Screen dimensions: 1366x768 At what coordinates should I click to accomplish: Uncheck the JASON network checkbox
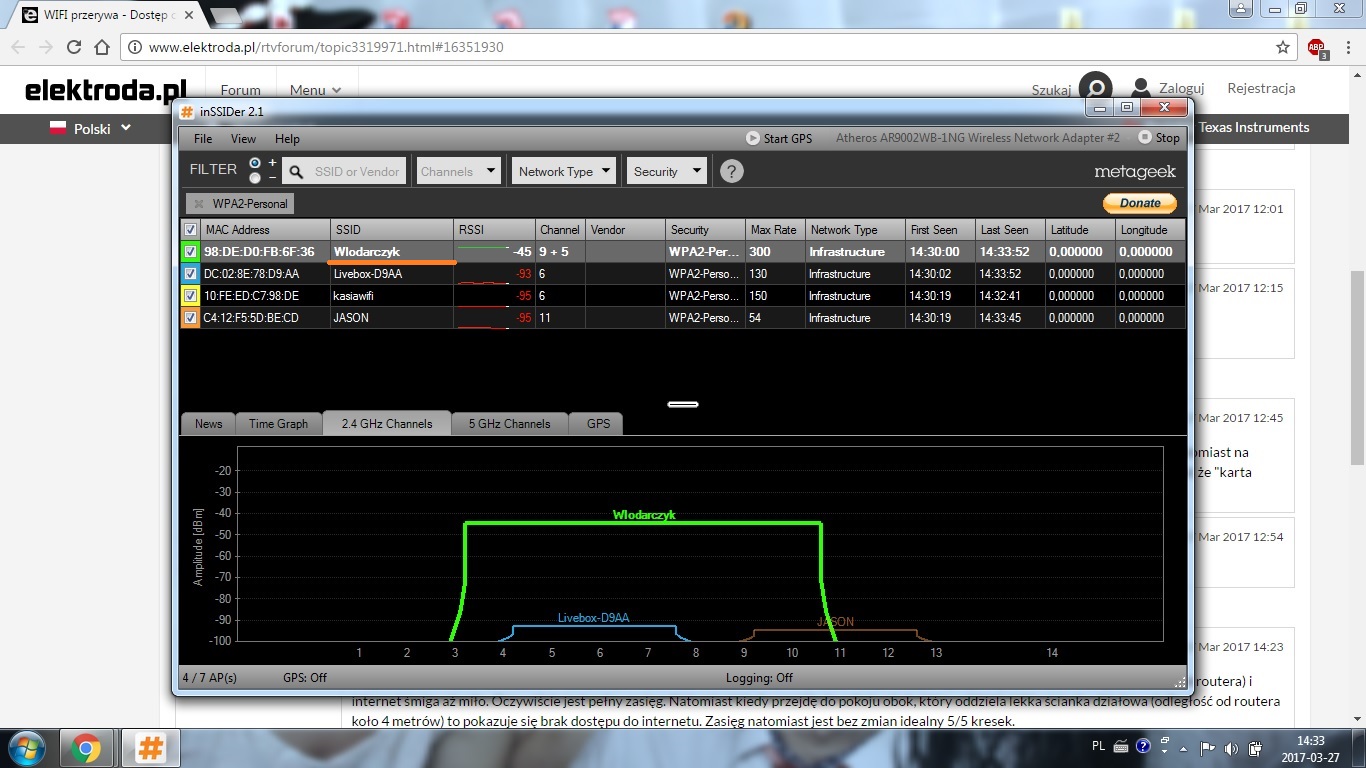[190, 318]
